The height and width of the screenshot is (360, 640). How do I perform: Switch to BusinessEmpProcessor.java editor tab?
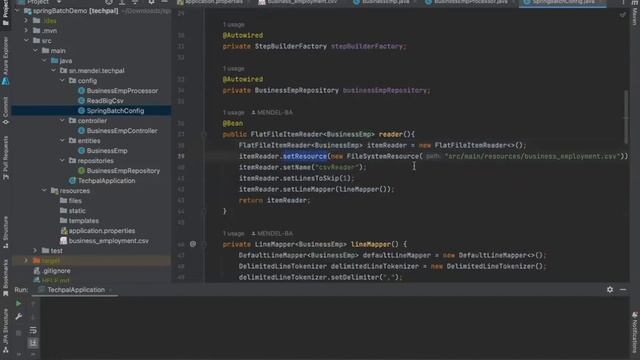click(x=471, y=2)
